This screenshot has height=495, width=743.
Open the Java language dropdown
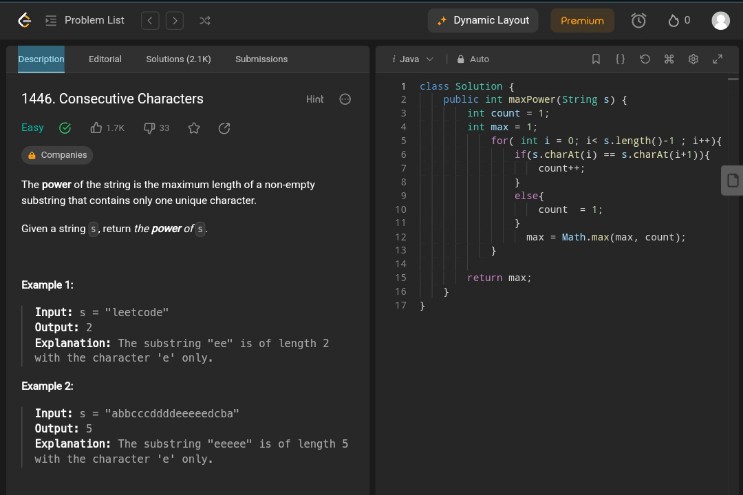click(412, 59)
